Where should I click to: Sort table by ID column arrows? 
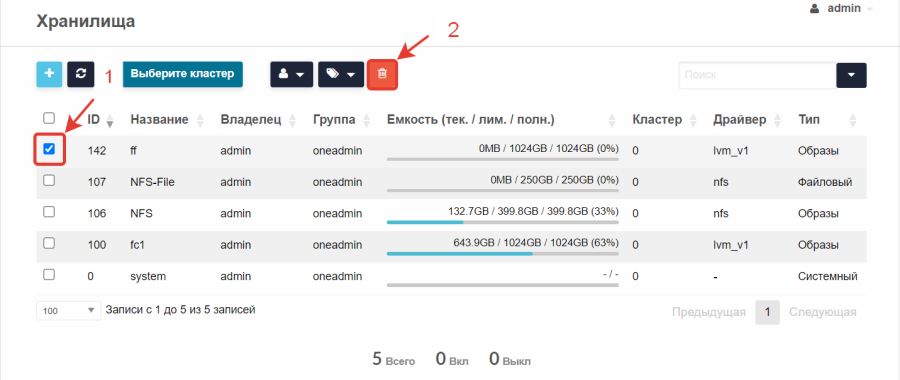110,120
